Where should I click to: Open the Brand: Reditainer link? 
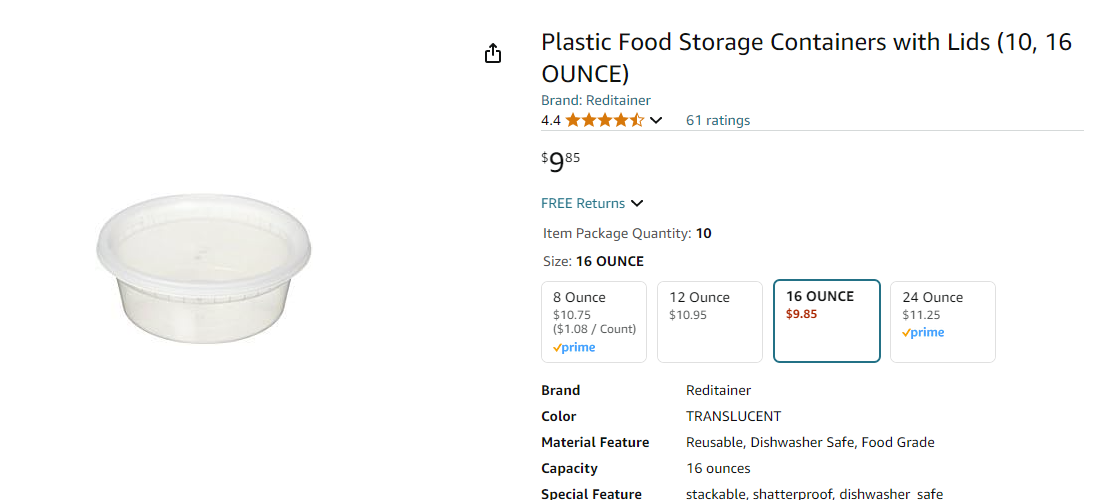(596, 100)
